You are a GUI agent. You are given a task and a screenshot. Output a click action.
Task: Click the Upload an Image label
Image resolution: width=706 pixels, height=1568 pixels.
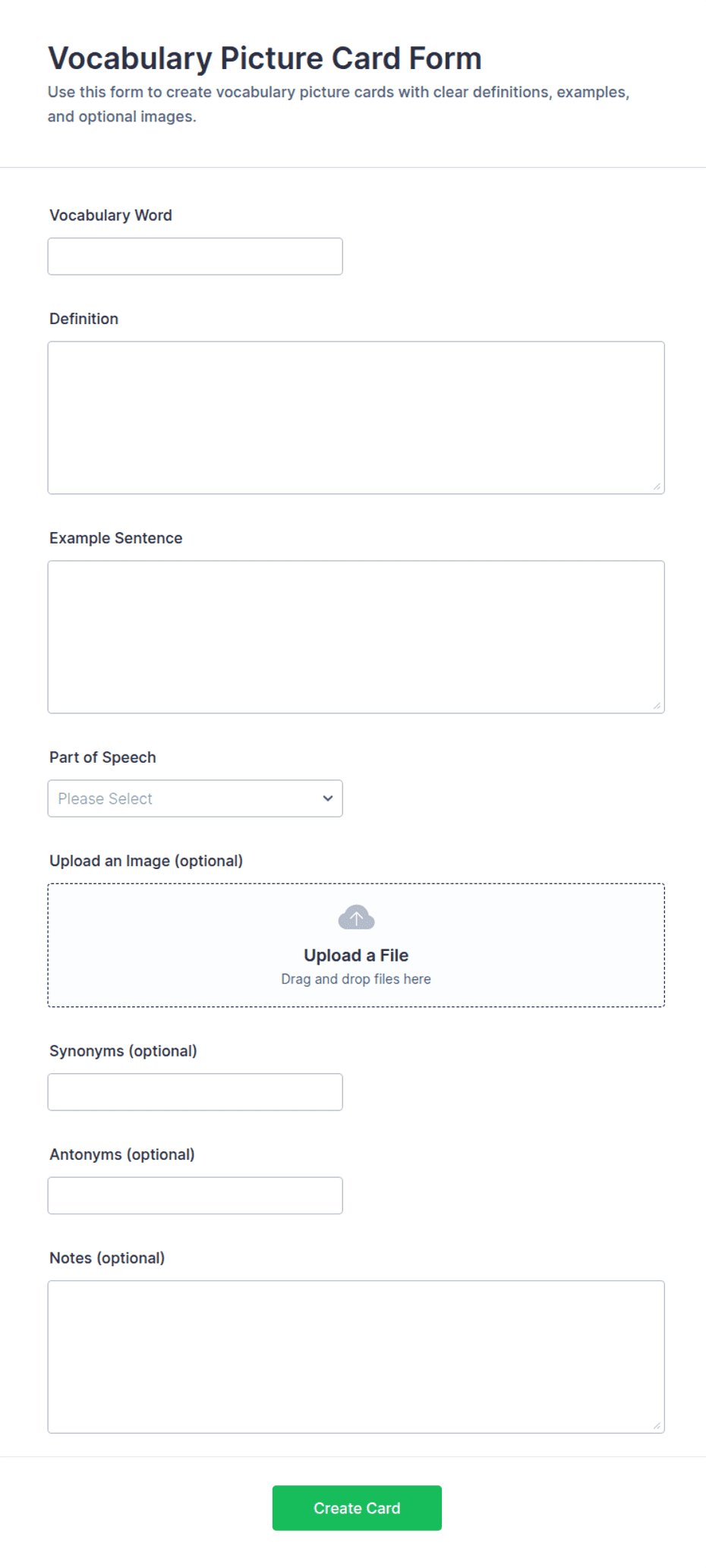coord(146,861)
